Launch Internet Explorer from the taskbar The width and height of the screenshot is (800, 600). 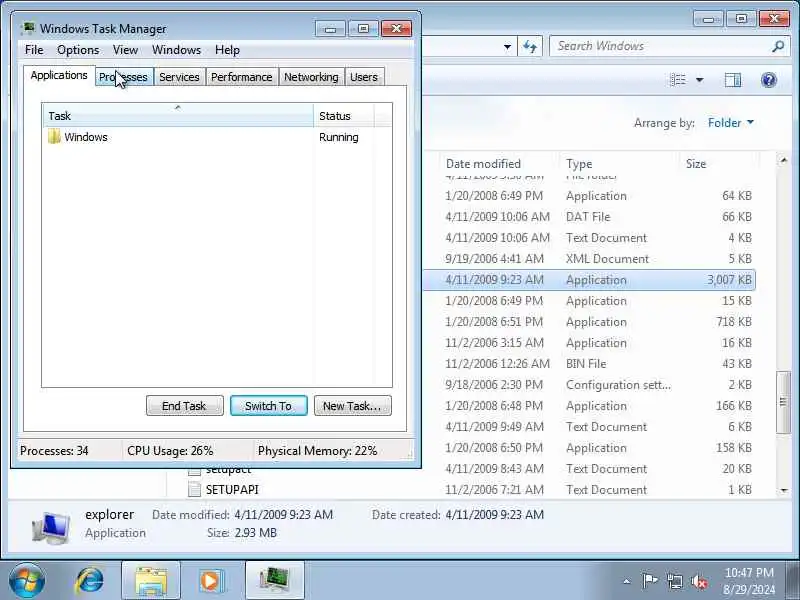(89, 581)
